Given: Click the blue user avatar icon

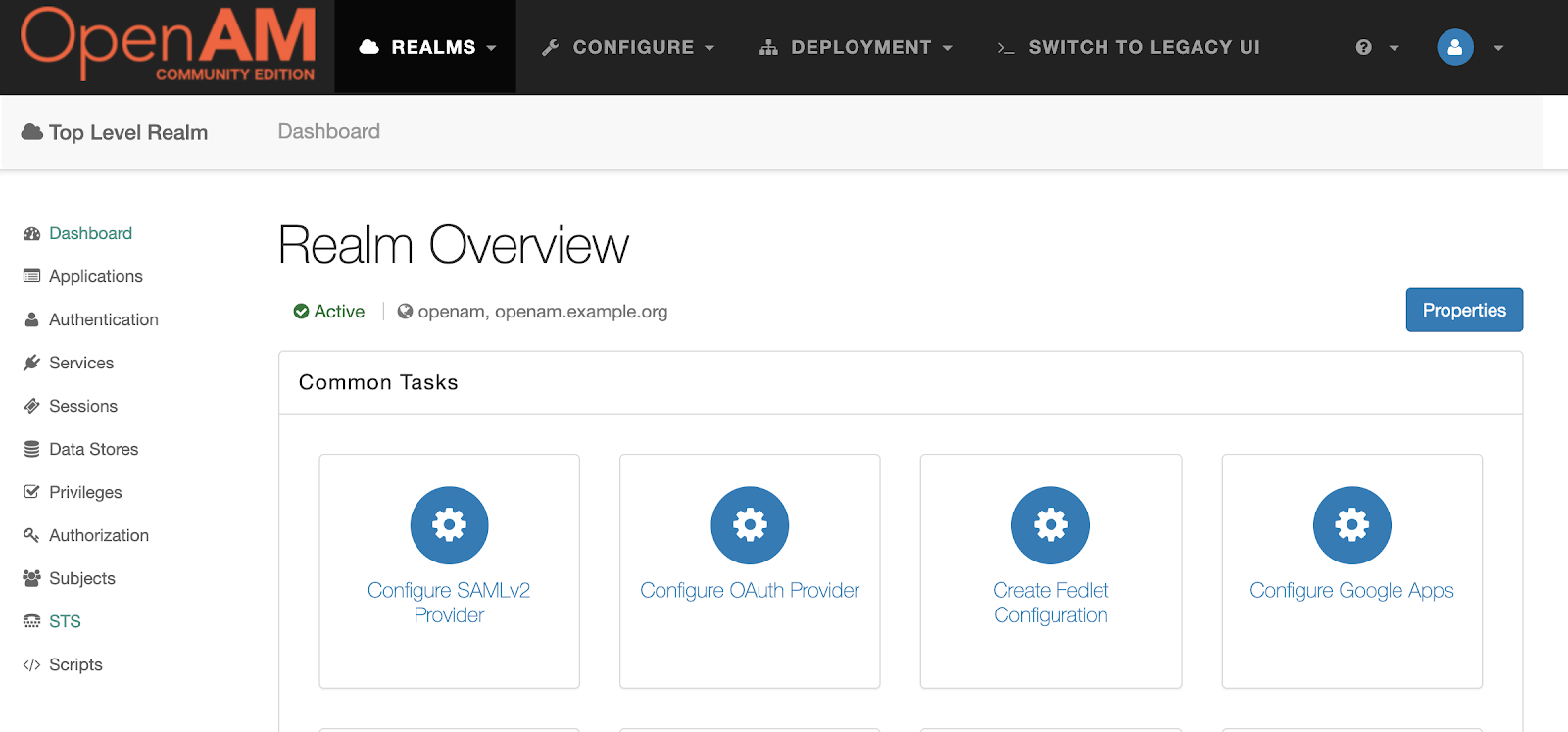Looking at the screenshot, I should pyautogui.click(x=1455, y=47).
